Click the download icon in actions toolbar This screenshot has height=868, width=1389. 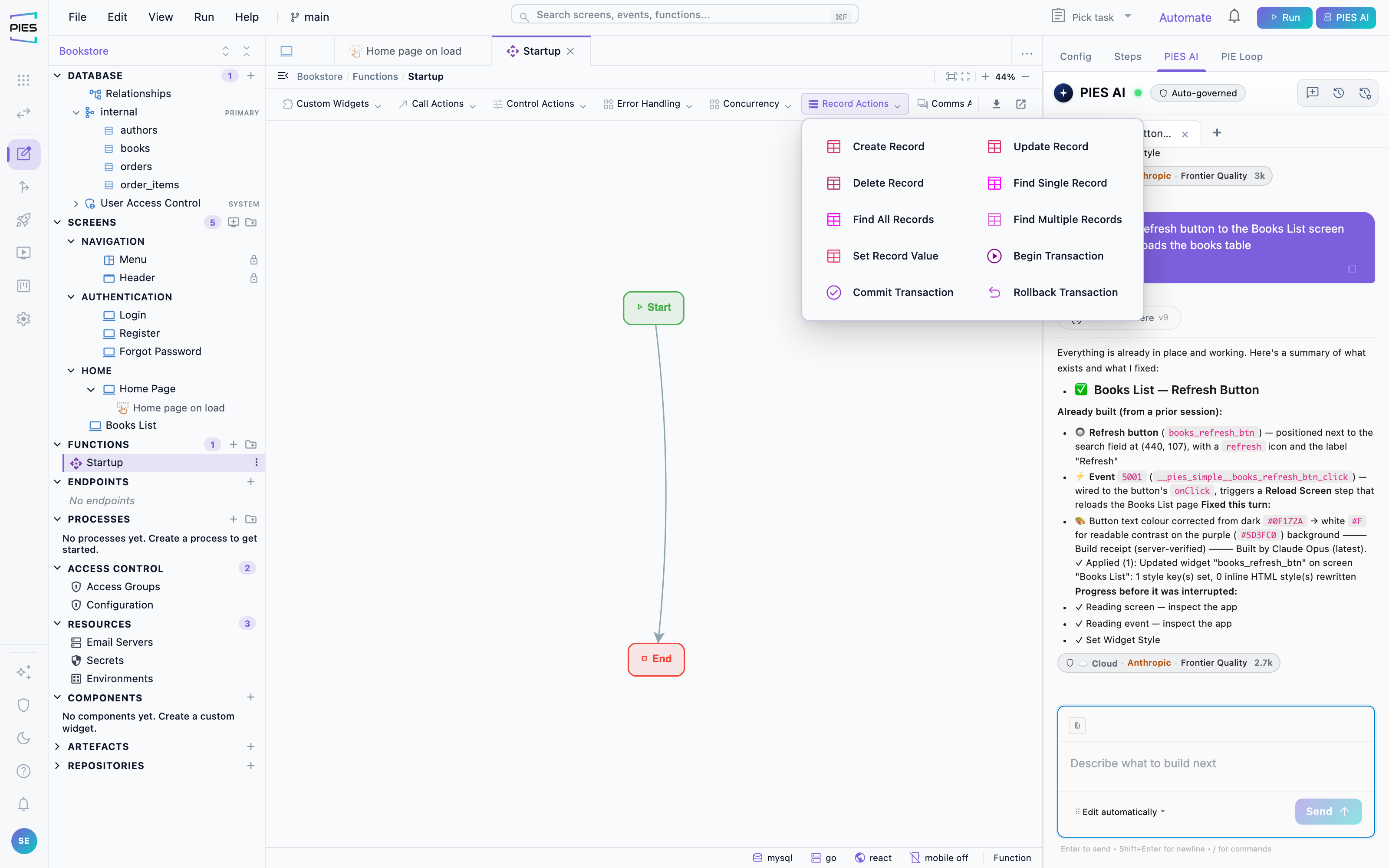click(997, 104)
